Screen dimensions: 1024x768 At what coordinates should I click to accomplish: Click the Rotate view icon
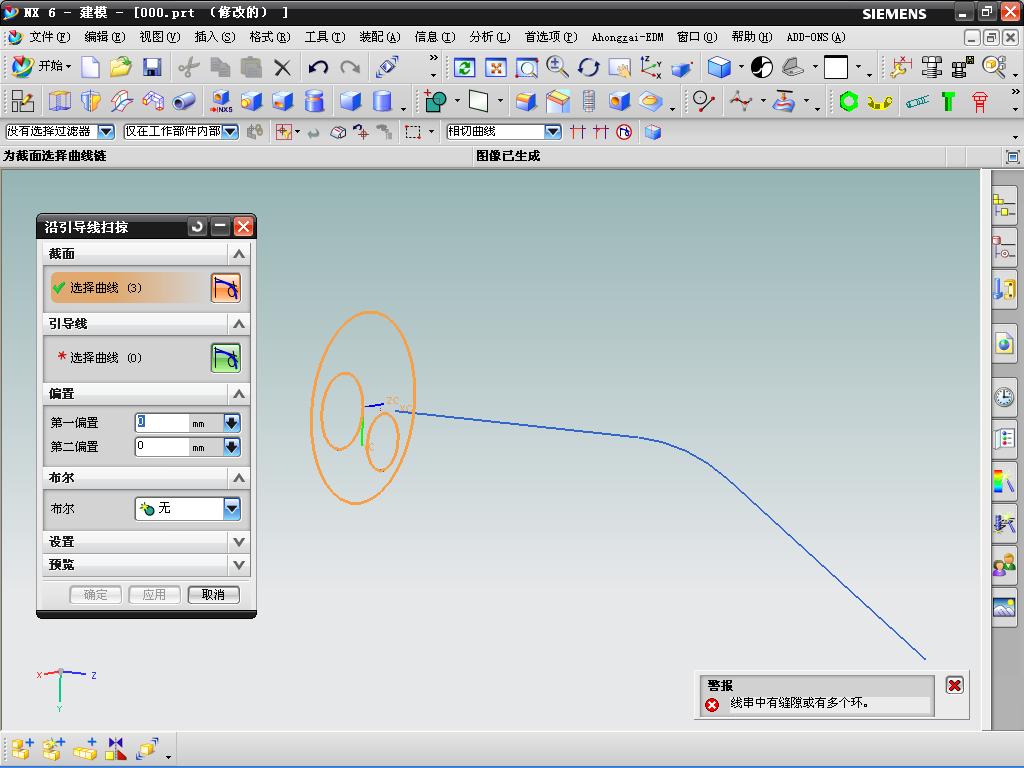coord(588,67)
